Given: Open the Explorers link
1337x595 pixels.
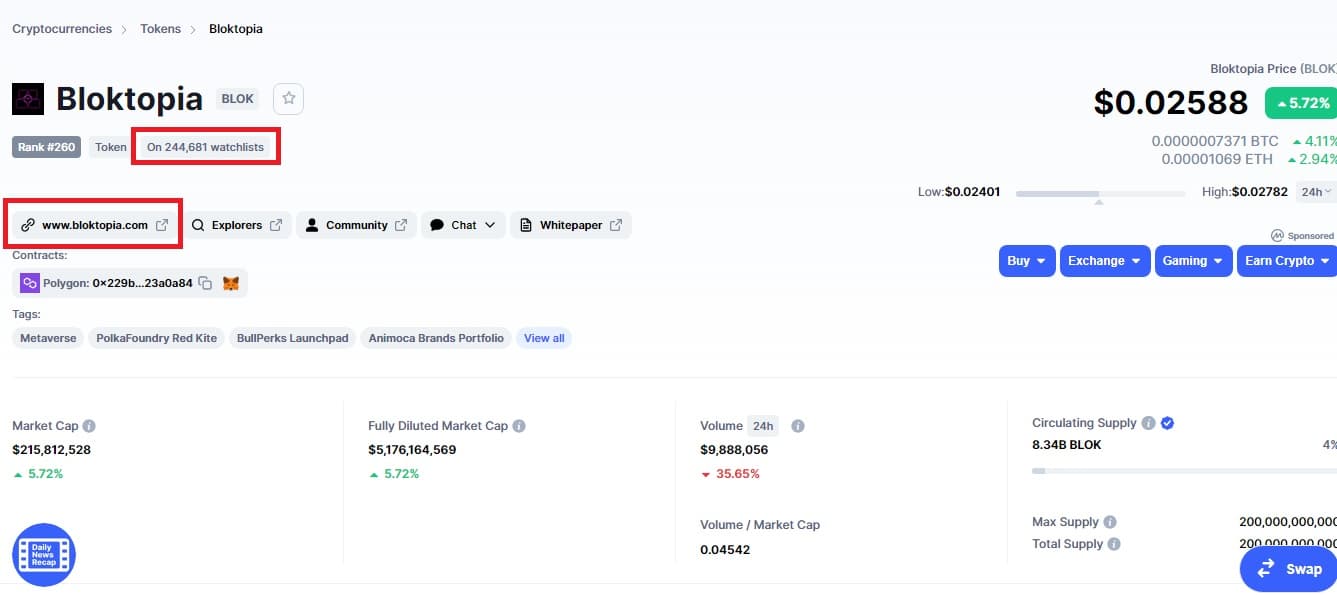Looking at the screenshot, I should (237, 225).
